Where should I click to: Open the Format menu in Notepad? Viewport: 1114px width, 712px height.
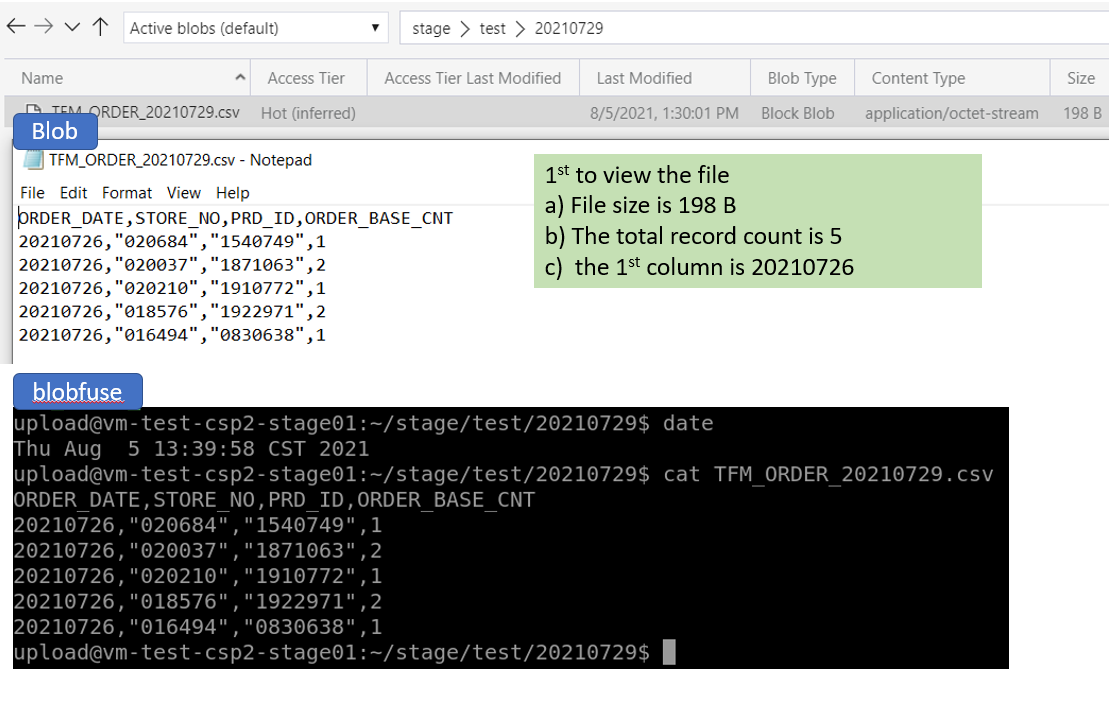point(126,193)
